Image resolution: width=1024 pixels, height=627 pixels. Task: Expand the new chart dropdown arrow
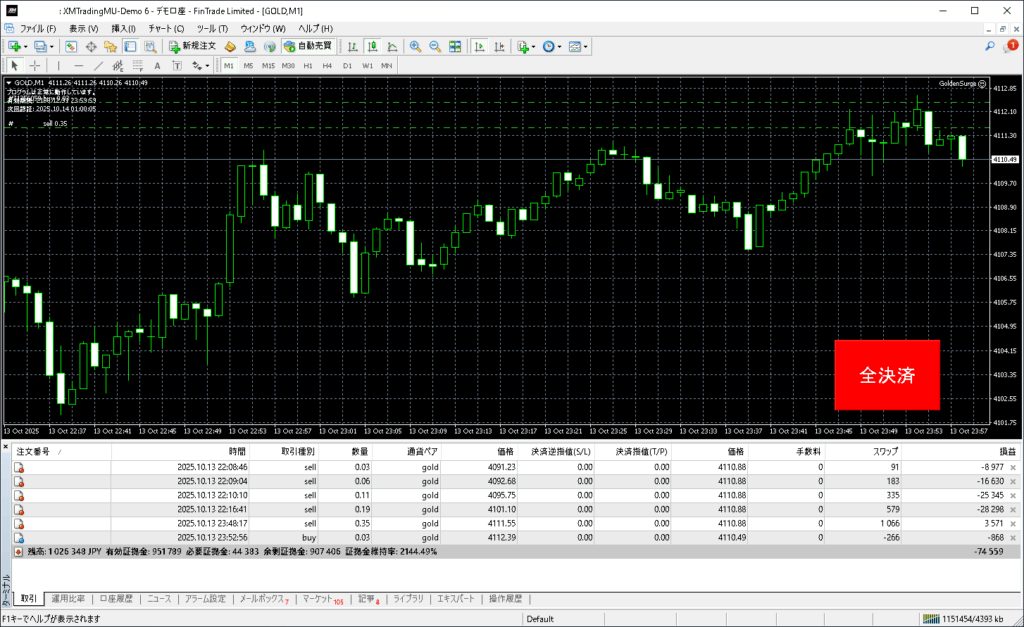pos(26,46)
